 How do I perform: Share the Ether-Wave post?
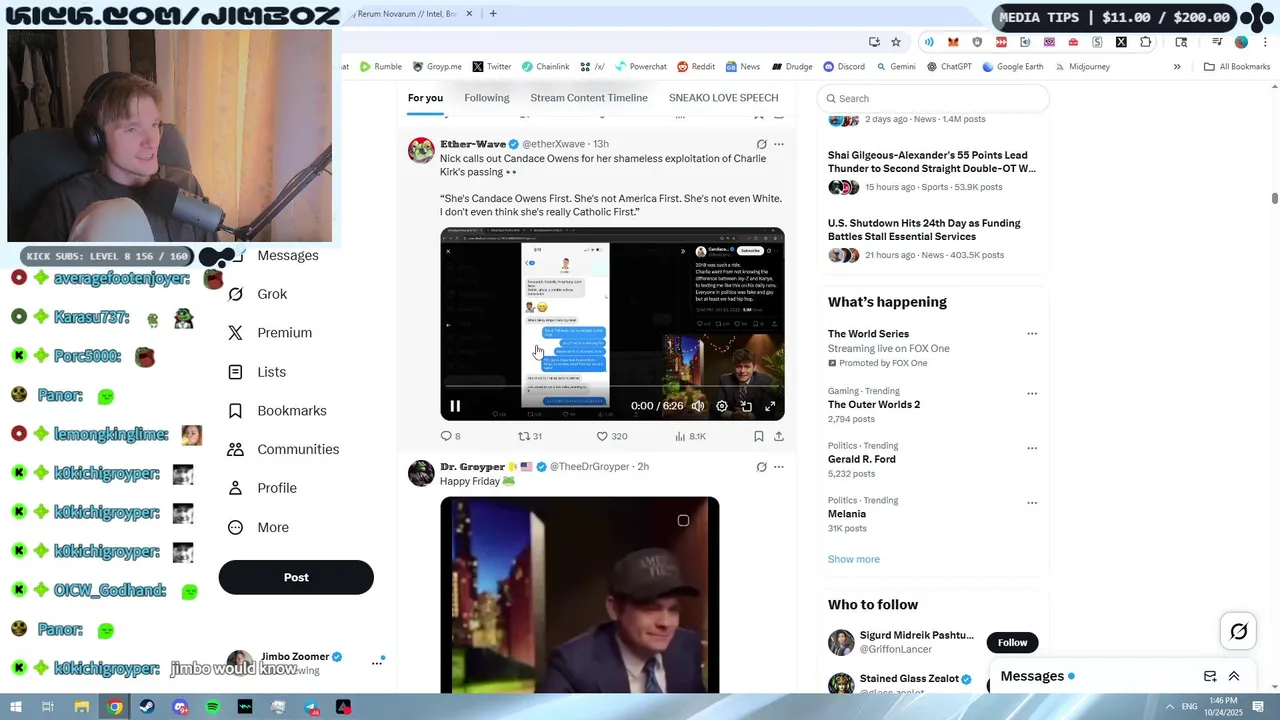pos(779,436)
